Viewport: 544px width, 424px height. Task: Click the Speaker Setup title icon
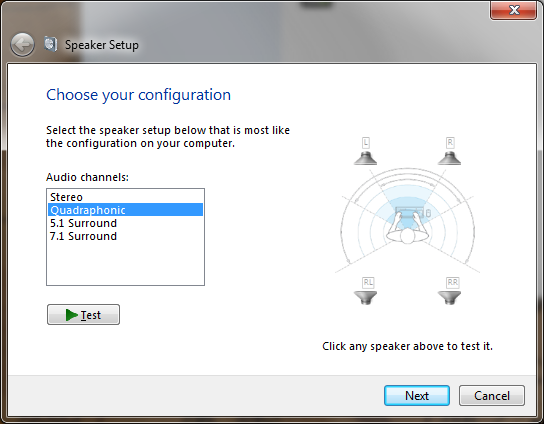click(x=51, y=44)
